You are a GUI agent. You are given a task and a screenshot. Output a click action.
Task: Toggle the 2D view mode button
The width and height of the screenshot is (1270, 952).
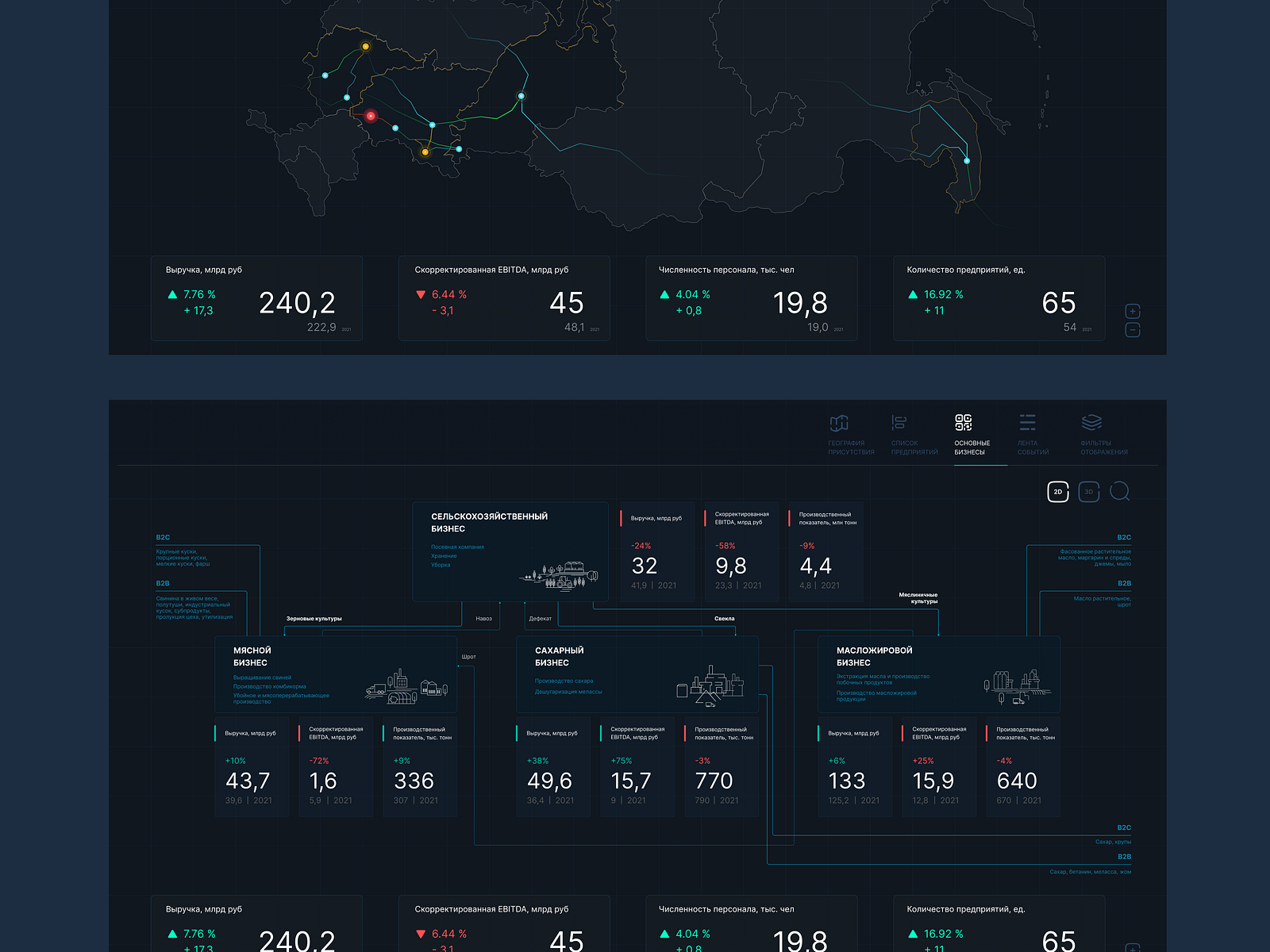(x=1058, y=492)
